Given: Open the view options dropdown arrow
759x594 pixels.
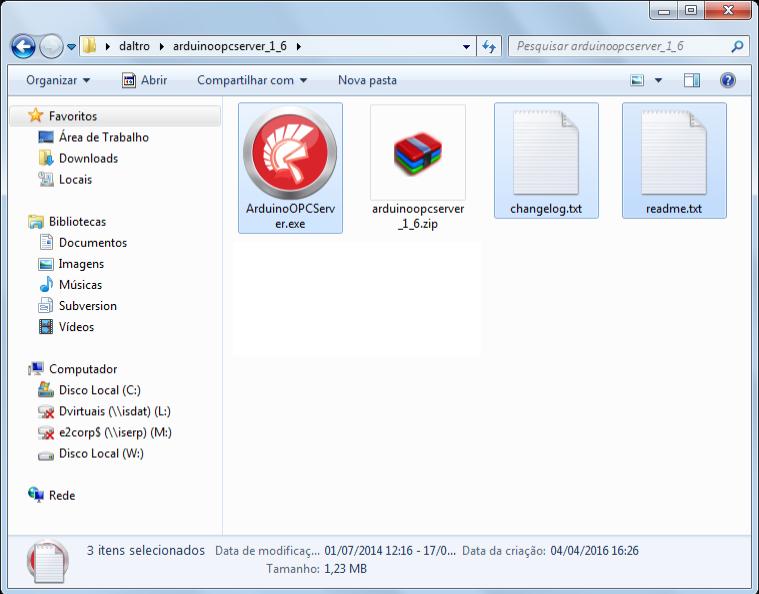Looking at the screenshot, I should click(658, 80).
